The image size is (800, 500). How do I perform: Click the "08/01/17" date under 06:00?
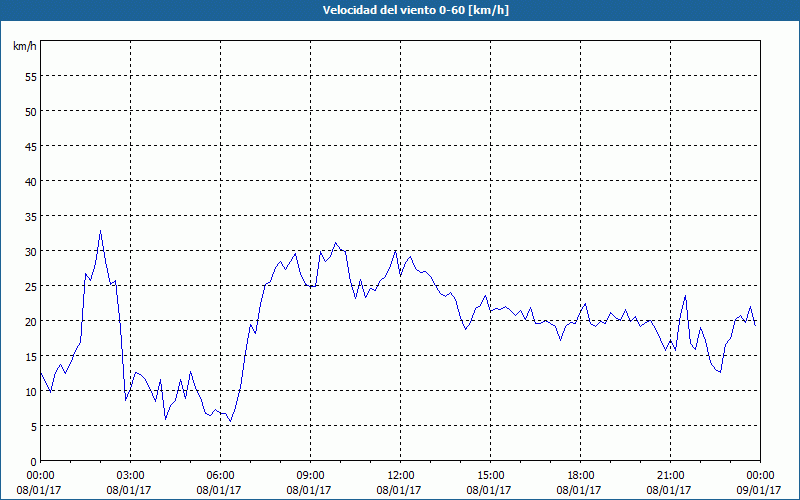point(219,490)
